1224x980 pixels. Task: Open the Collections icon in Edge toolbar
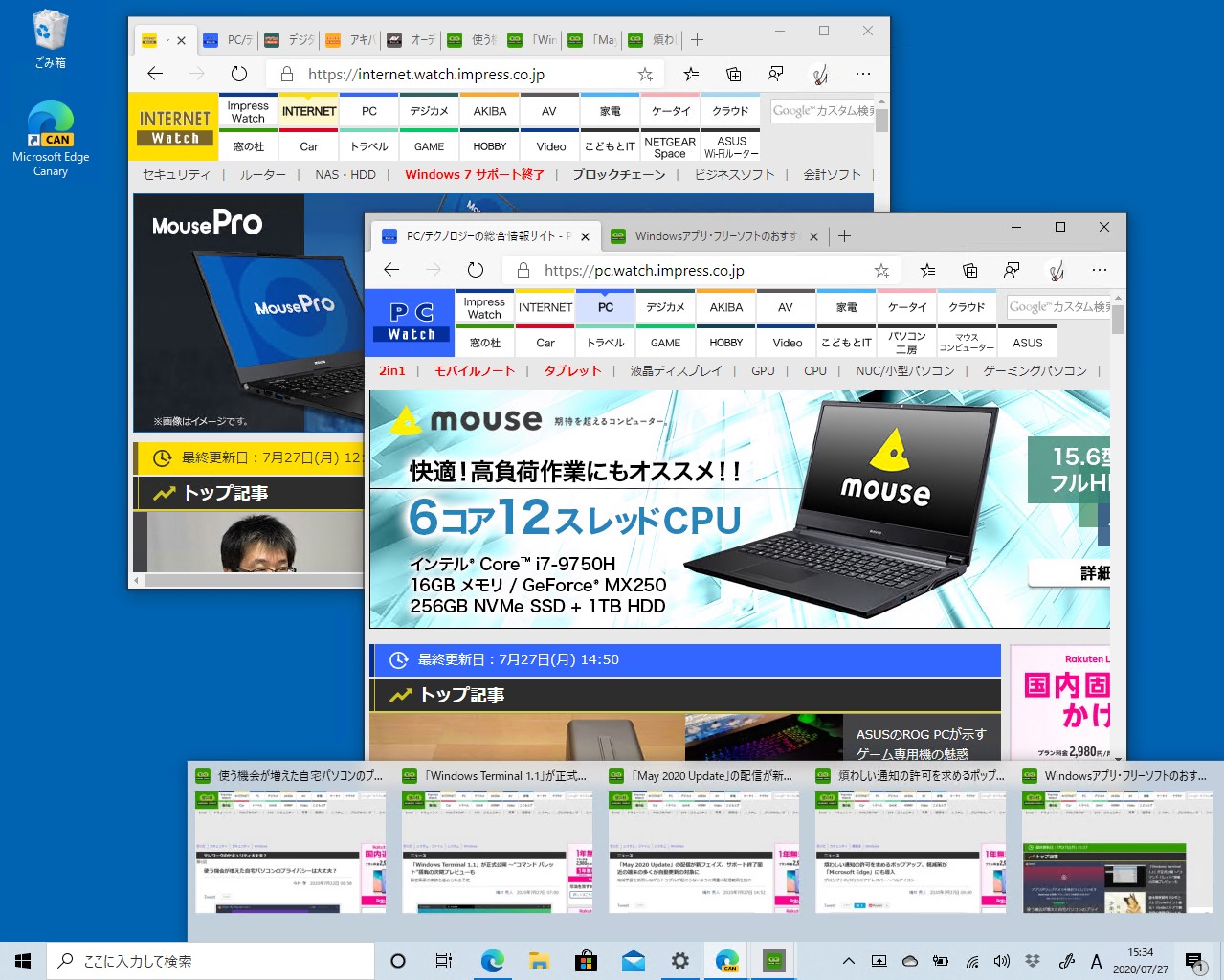pos(968,270)
